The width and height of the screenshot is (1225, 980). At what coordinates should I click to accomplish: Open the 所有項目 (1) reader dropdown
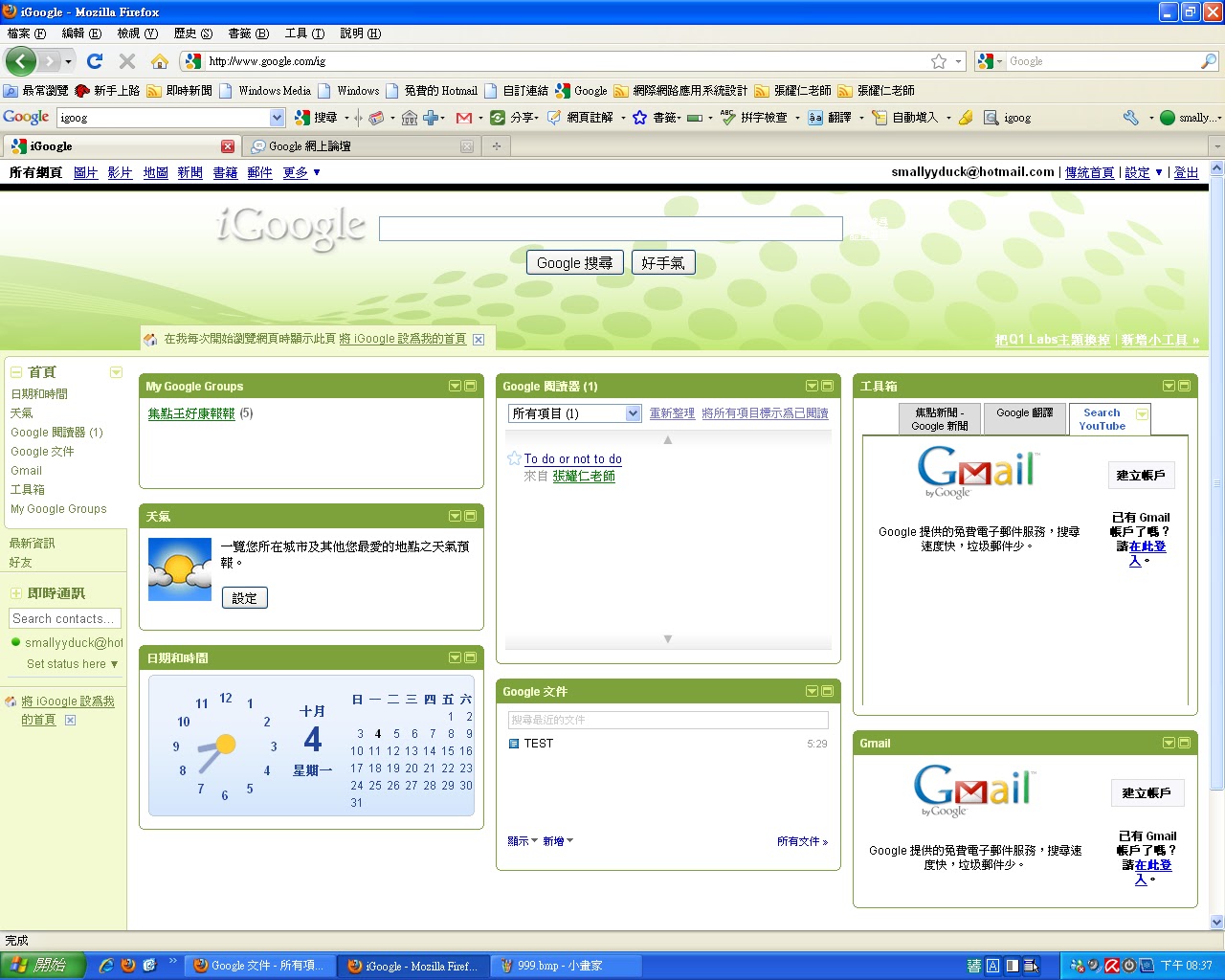(x=574, y=413)
